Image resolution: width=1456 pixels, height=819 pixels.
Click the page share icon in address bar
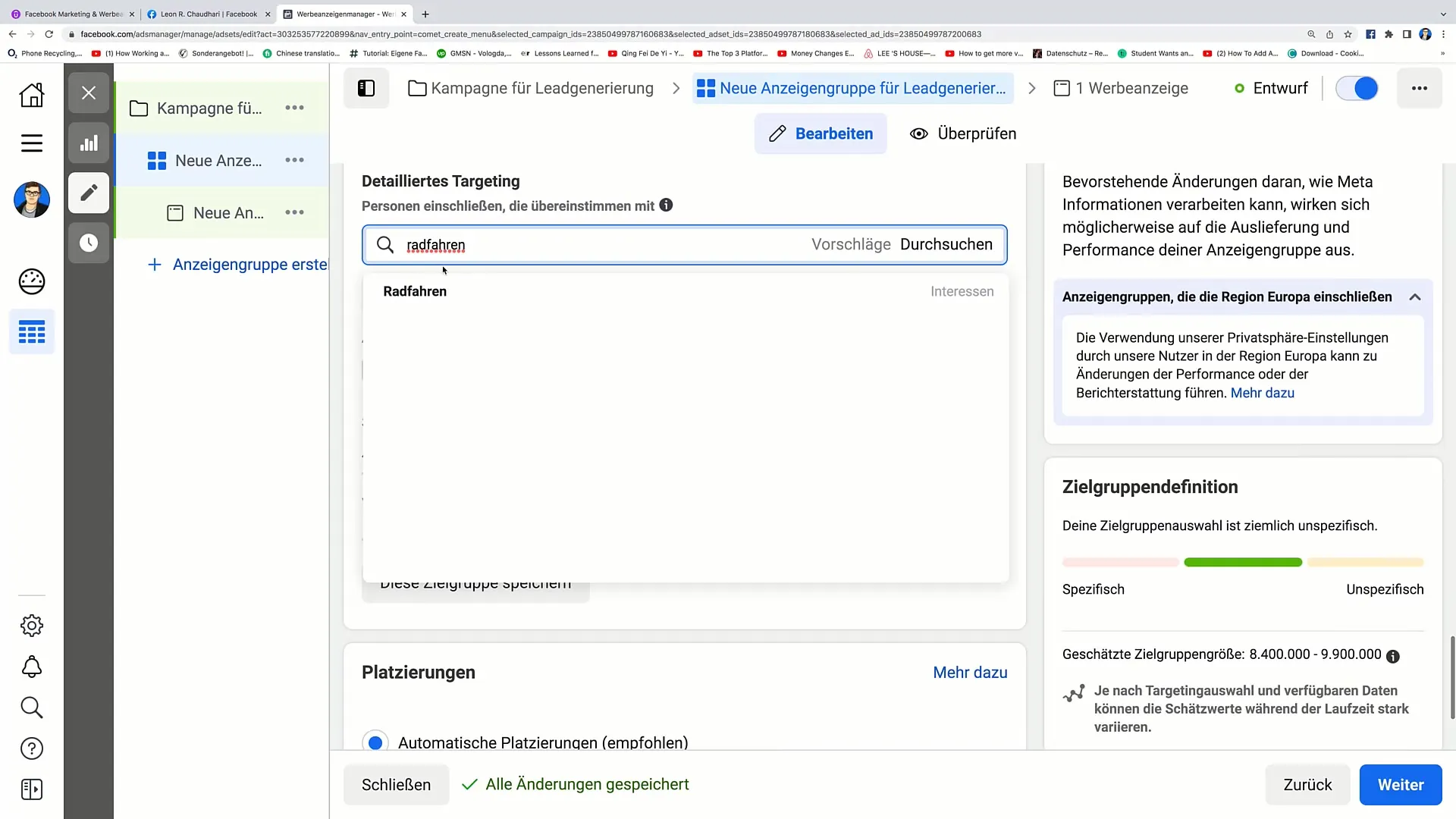coord(1329,34)
